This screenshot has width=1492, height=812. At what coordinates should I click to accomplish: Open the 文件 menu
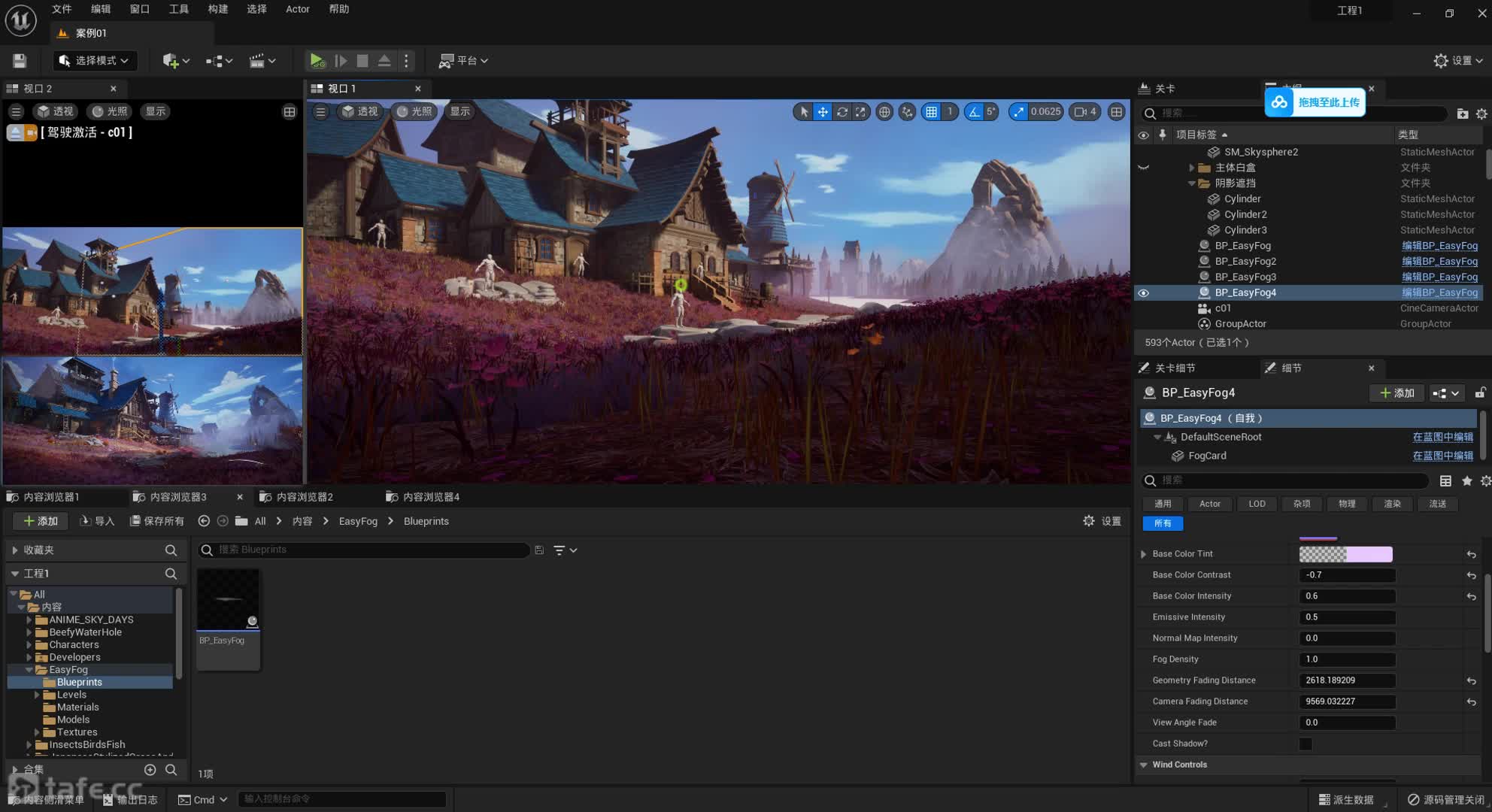point(62,9)
